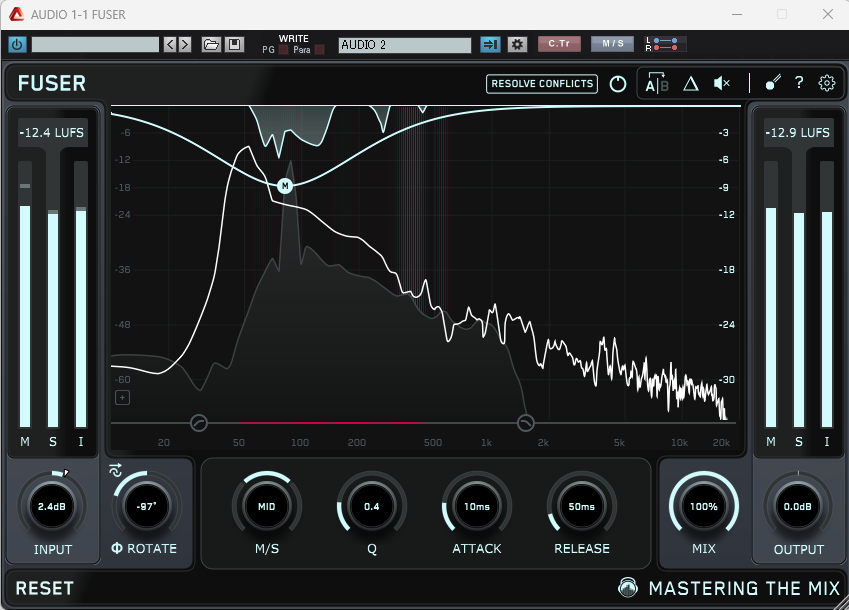Click the RESET button

coord(44,588)
